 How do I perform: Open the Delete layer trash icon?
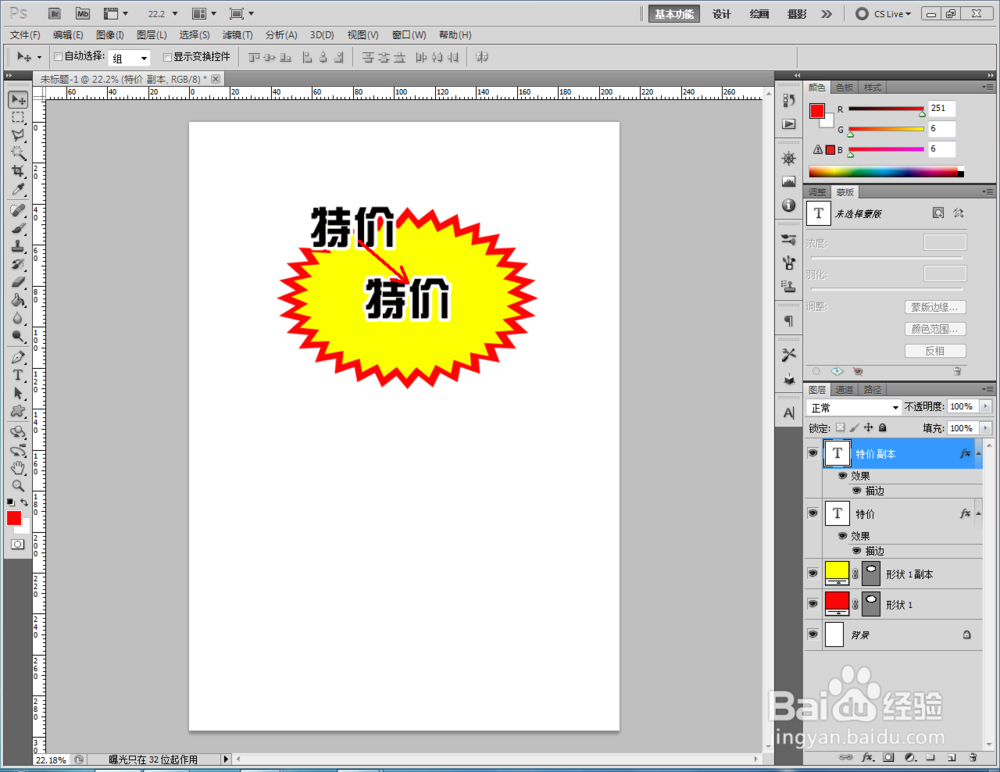point(973,758)
